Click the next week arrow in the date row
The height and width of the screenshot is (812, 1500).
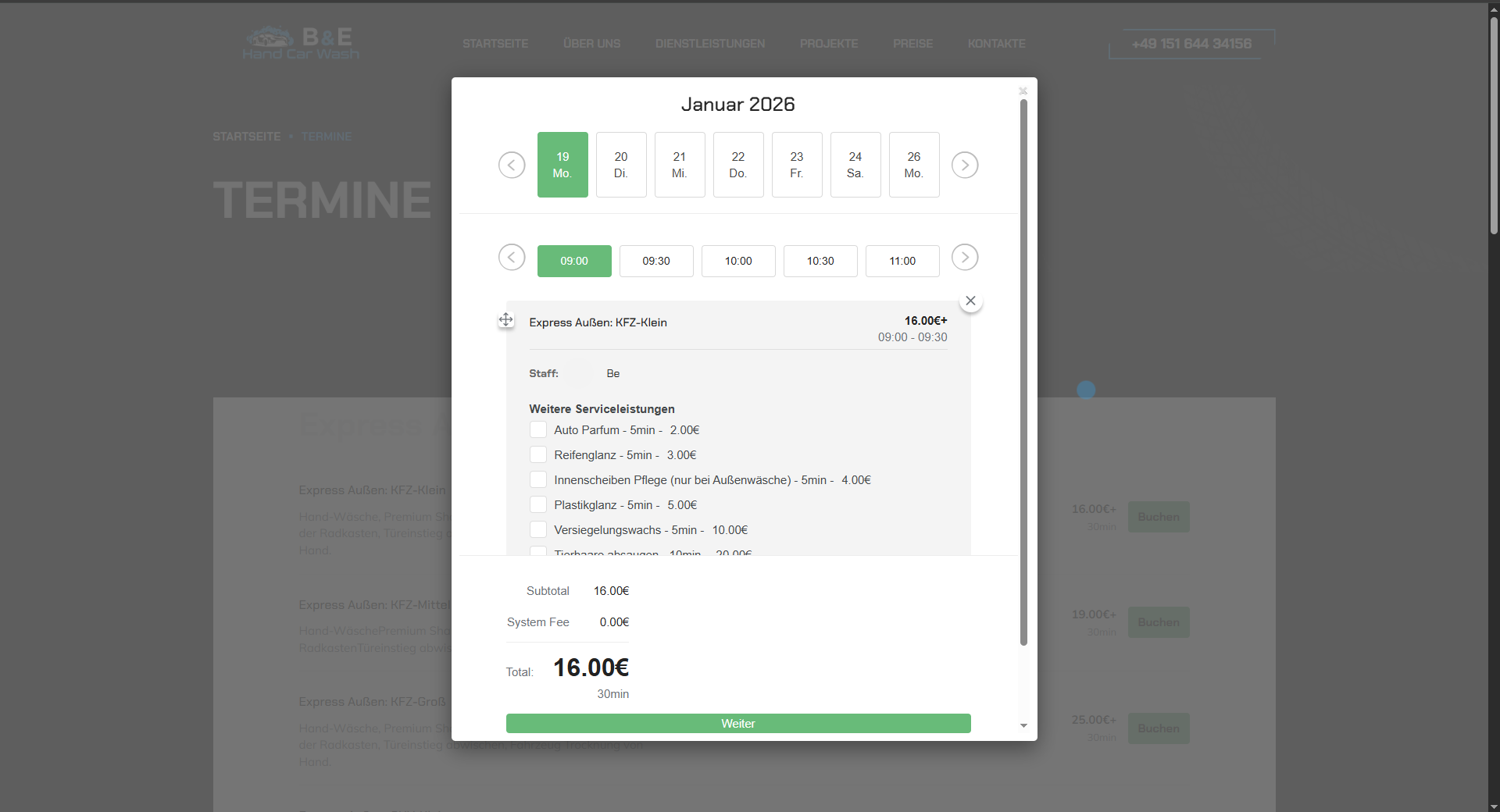(965, 165)
